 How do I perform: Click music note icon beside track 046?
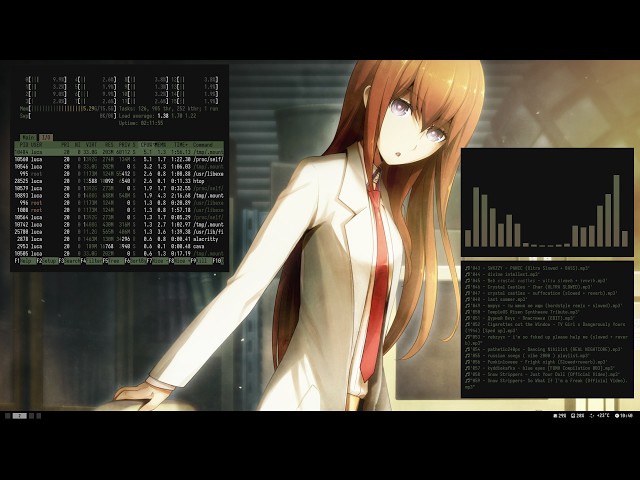tap(467, 287)
